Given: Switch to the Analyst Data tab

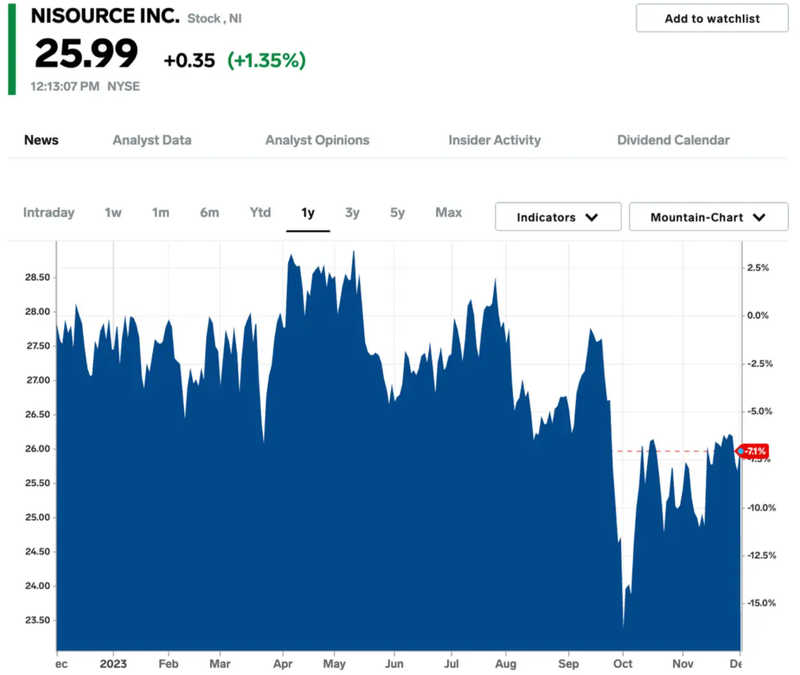Looking at the screenshot, I should tap(152, 140).
